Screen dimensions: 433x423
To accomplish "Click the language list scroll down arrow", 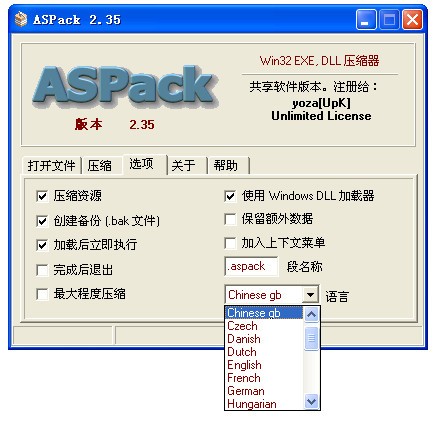I will (312, 401).
